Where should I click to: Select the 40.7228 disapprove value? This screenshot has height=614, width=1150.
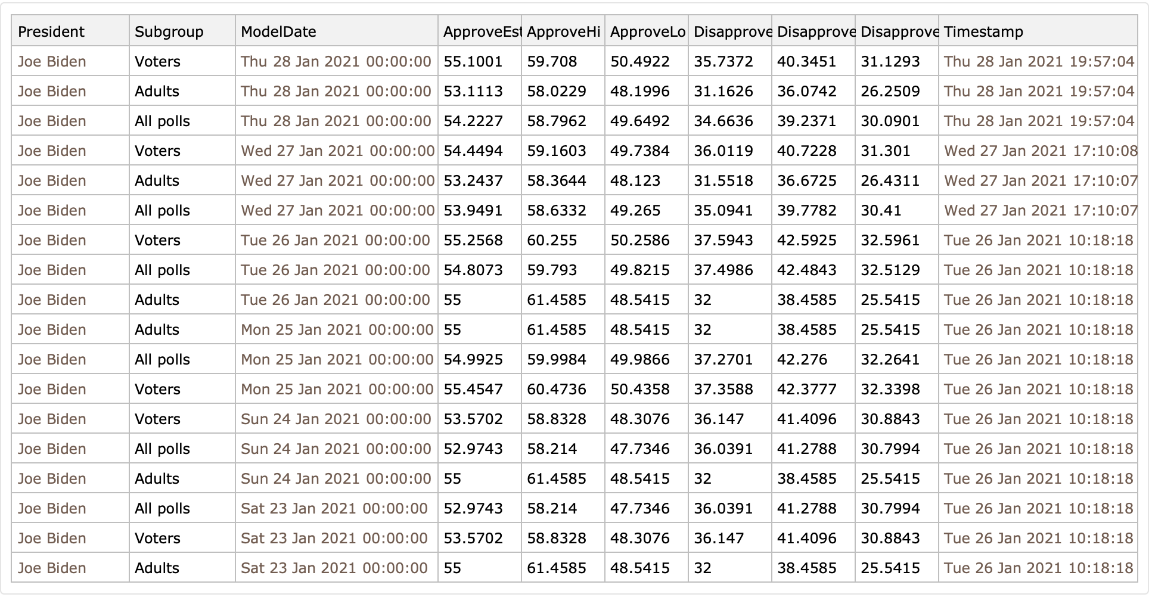(x=807, y=151)
